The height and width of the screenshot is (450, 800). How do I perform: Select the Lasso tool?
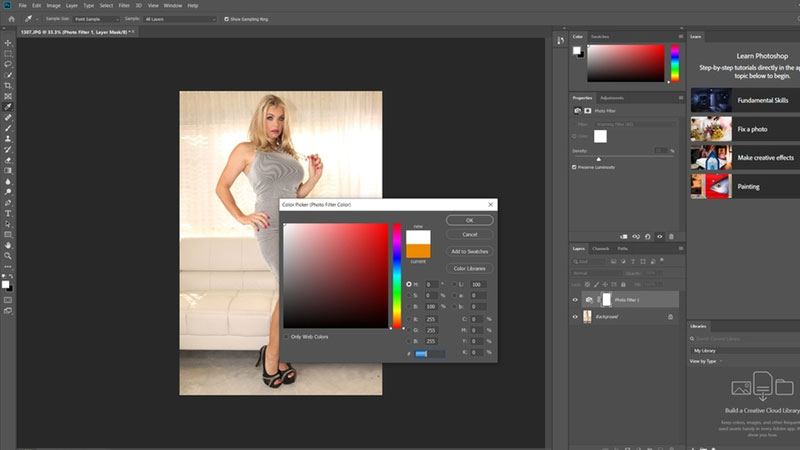[8, 64]
